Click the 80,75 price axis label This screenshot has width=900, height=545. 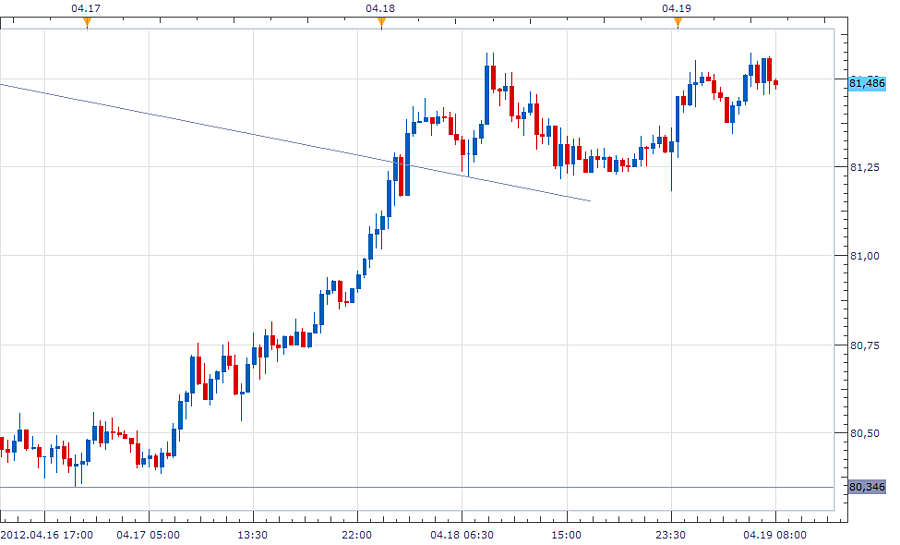(864, 345)
